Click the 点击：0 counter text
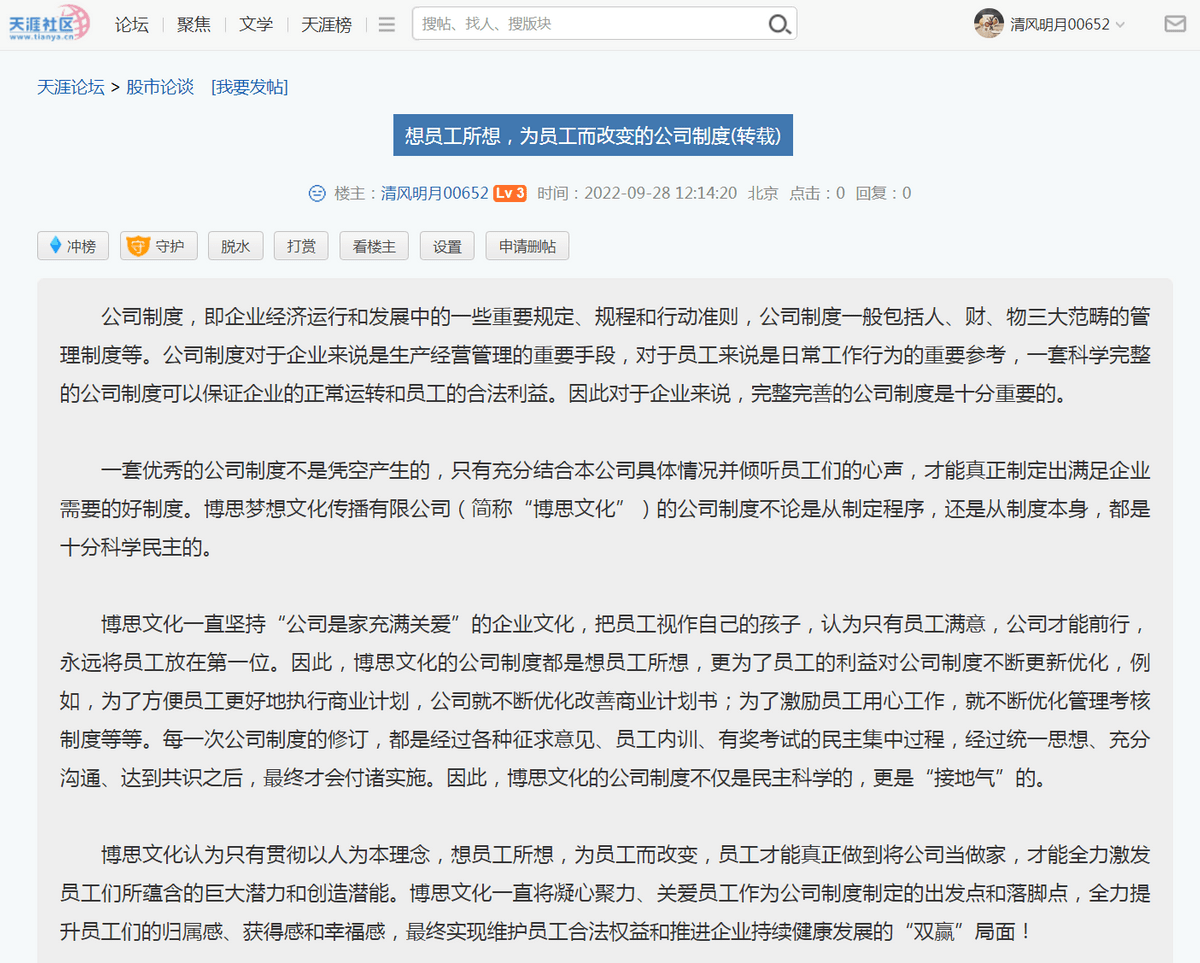 [x=817, y=193]
